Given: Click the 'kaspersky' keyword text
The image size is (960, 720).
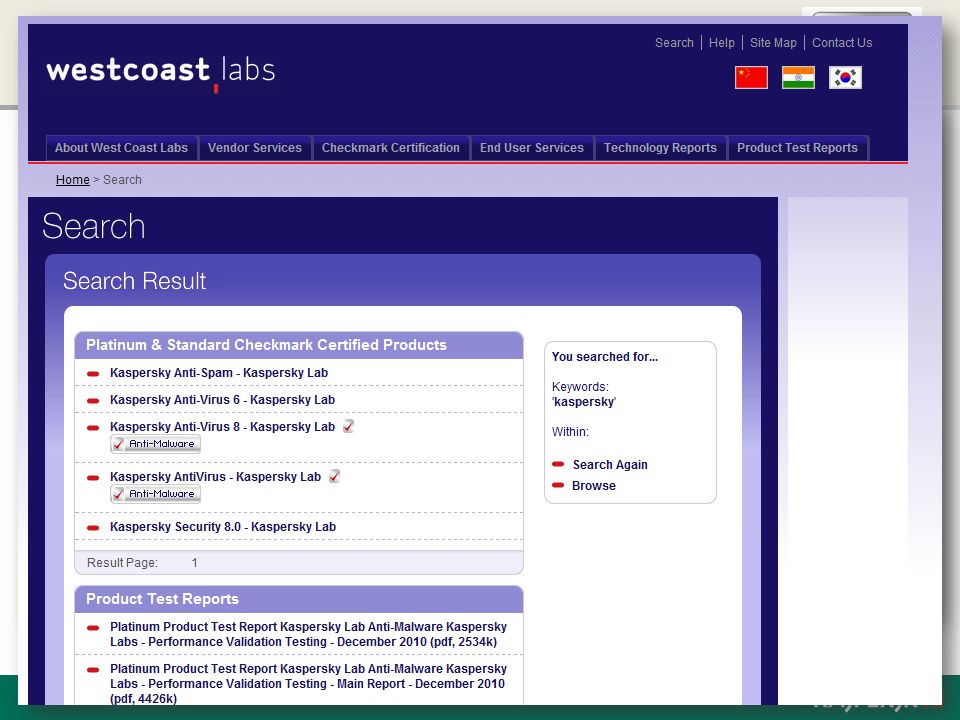Looking at the screenshot, I should pos(584,402).
